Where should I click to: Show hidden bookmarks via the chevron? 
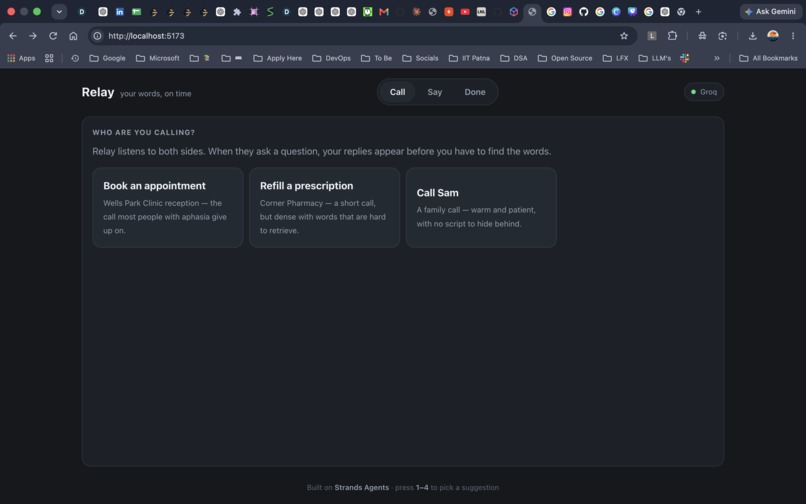(x=717, y=58)
